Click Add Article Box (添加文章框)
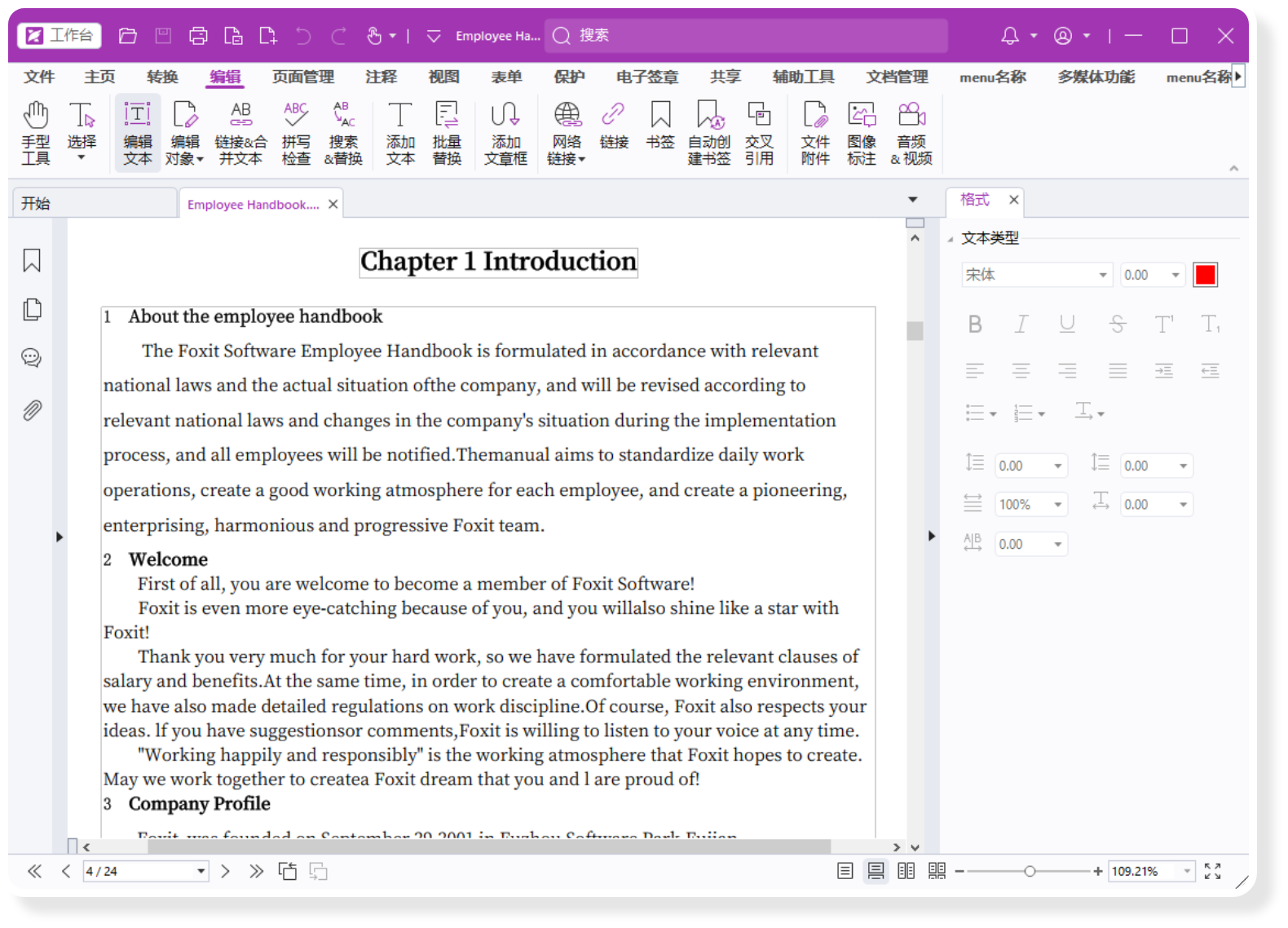1288x928 pixels. 505,134
